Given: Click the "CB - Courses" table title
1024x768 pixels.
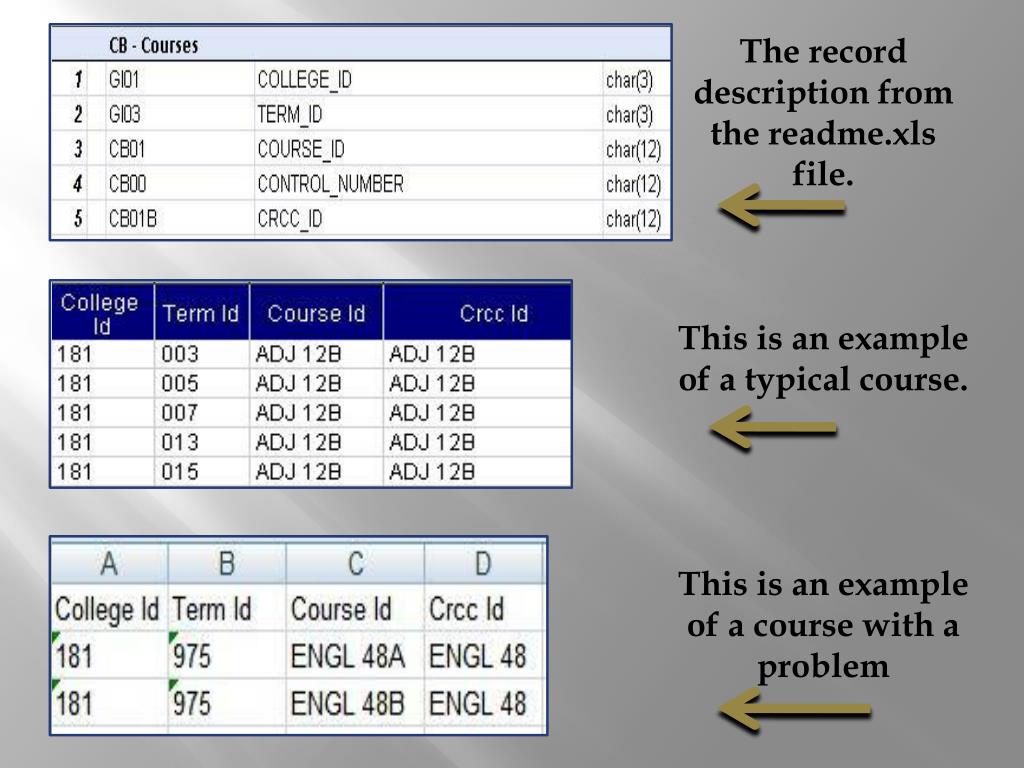Looking at the screenshot, I should 153,45.
